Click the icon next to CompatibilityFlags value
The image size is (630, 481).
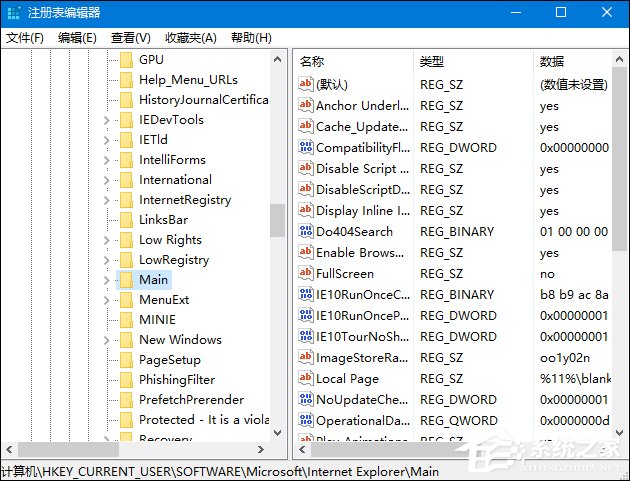306,148
